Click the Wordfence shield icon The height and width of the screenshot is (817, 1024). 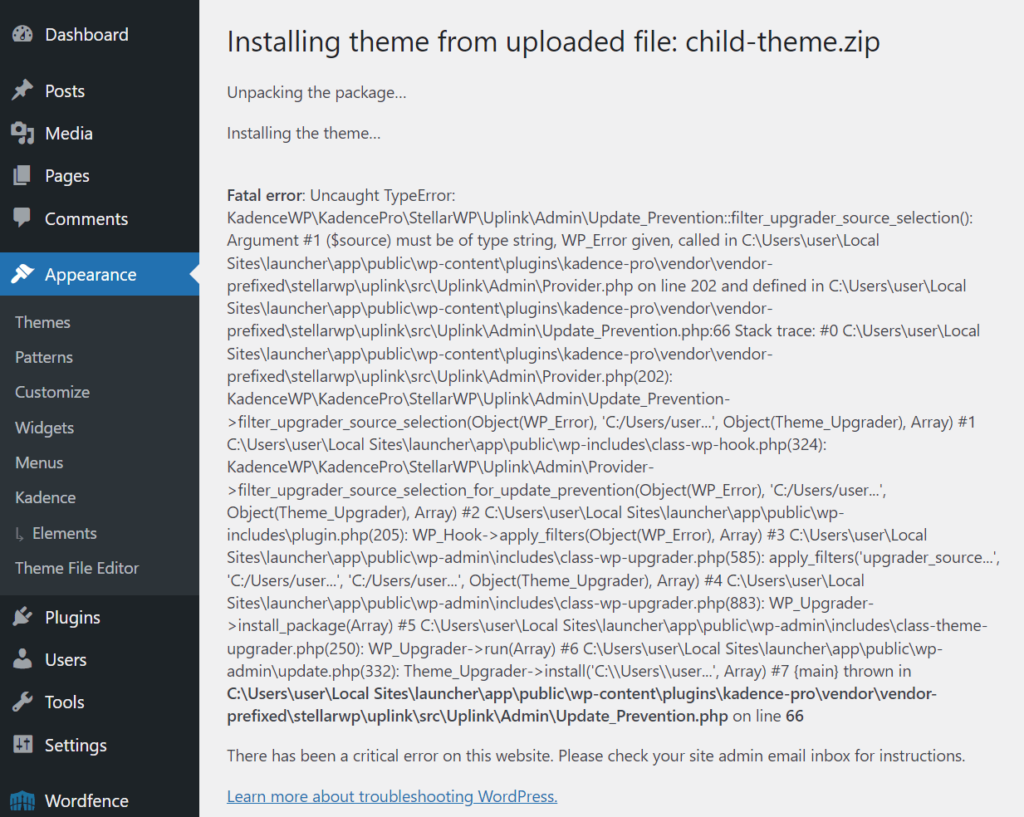click(22, 801)
